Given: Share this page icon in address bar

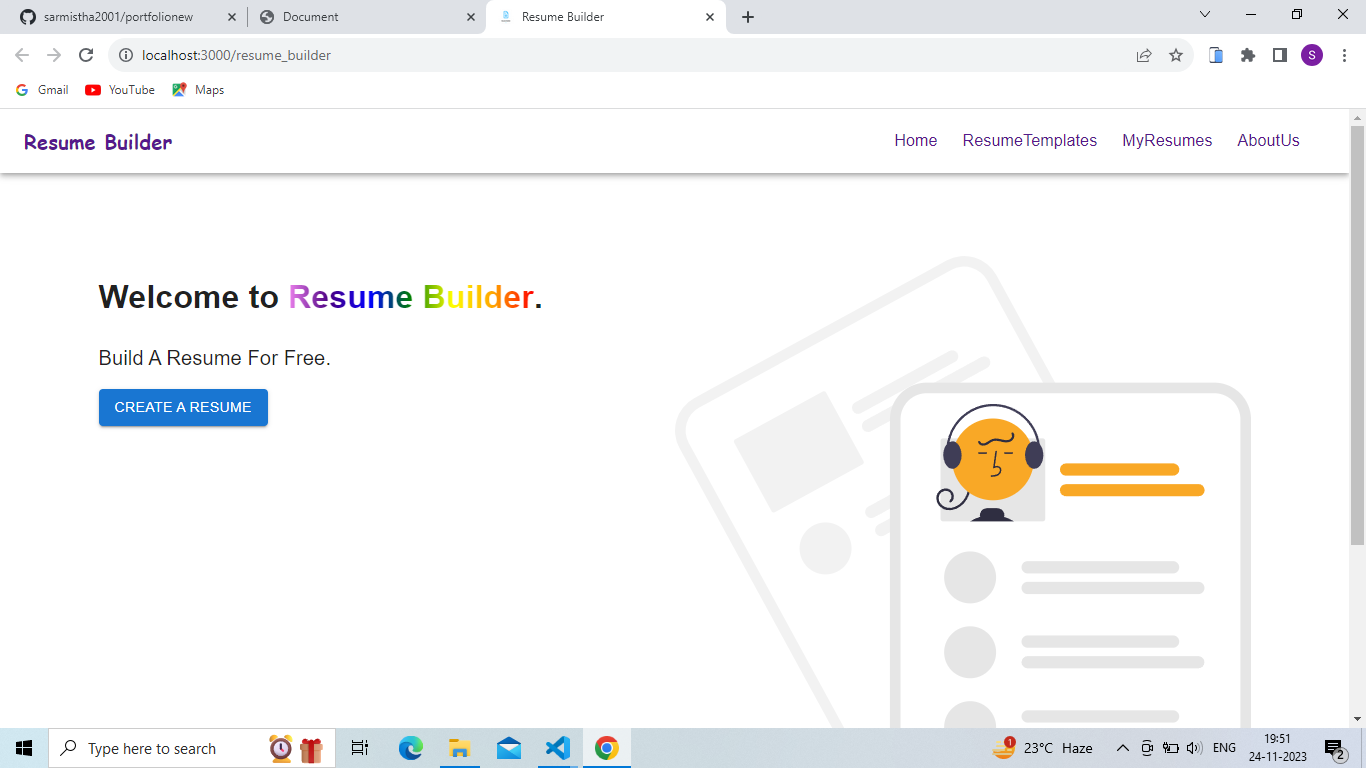Looking at the screenshot, I should click(1144, 55).
